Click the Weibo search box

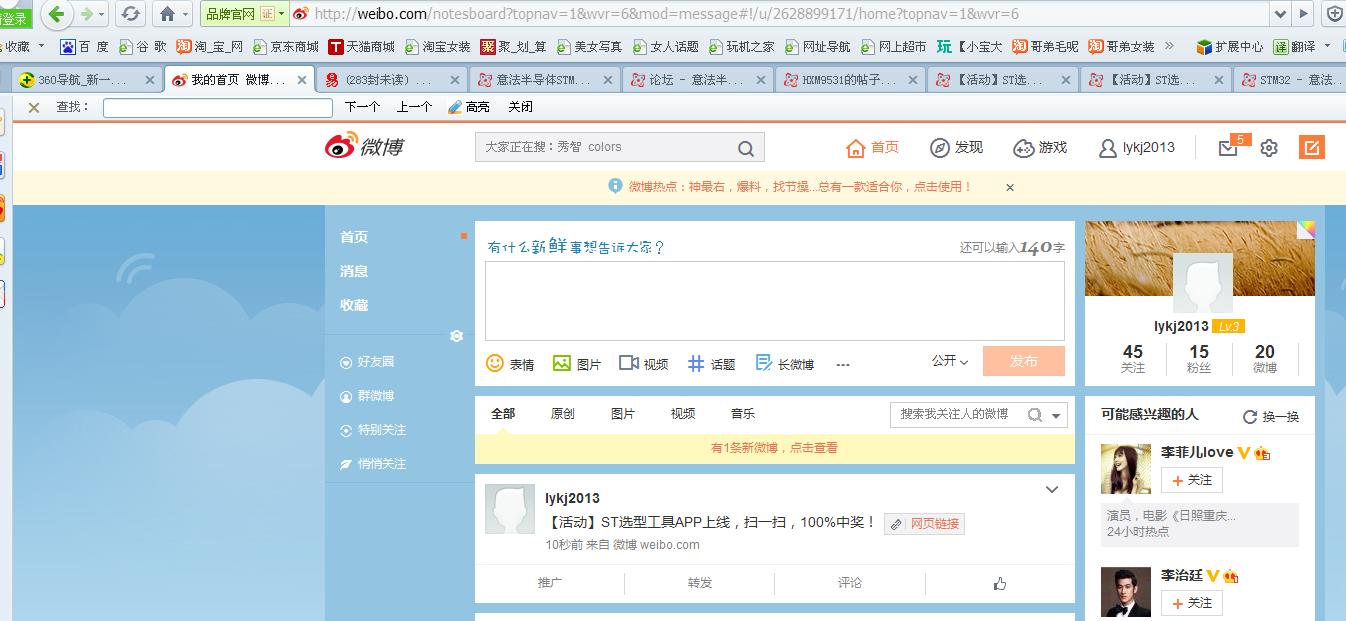tap(606, 147)
